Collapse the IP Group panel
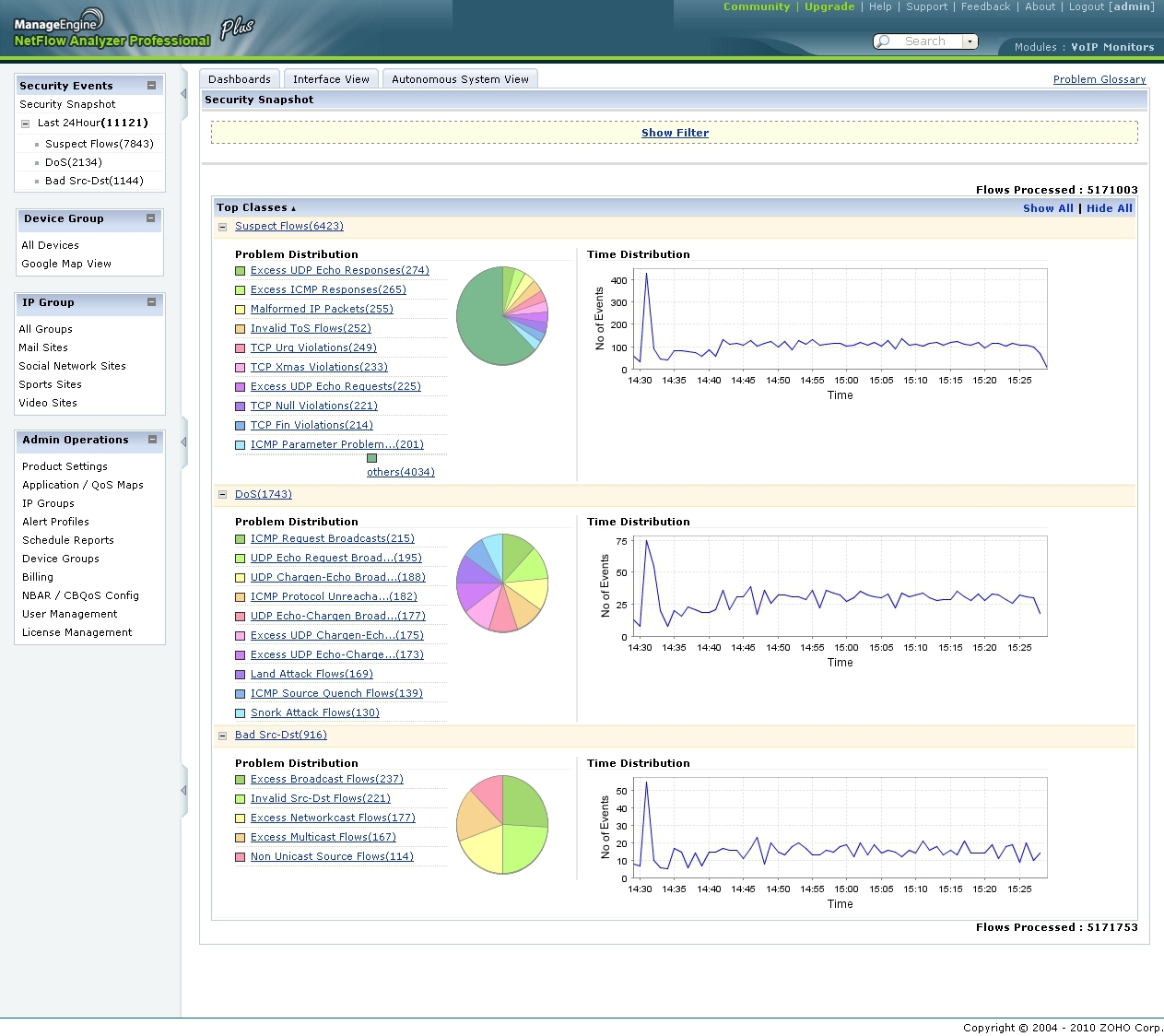This screenshot has width=1164, height=1036. 152,302
